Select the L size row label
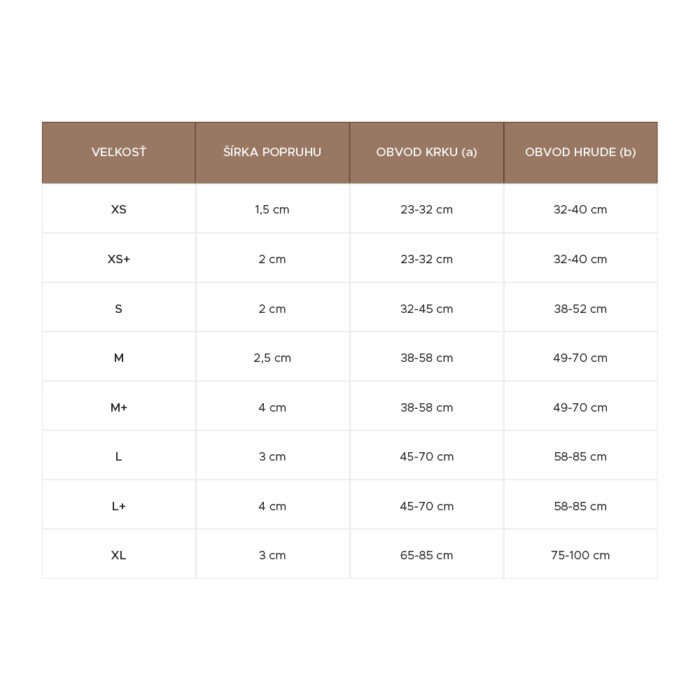 coord(119,457)
